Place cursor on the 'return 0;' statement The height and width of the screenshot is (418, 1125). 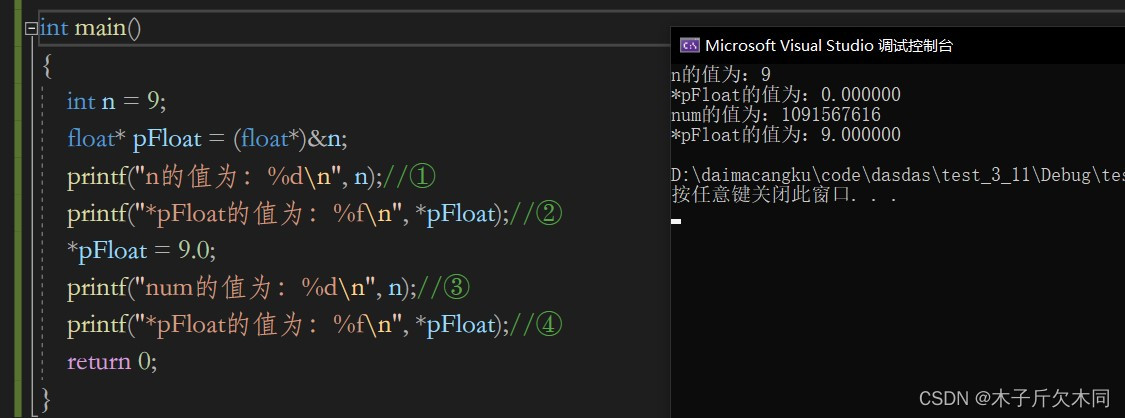pos(112,361)
